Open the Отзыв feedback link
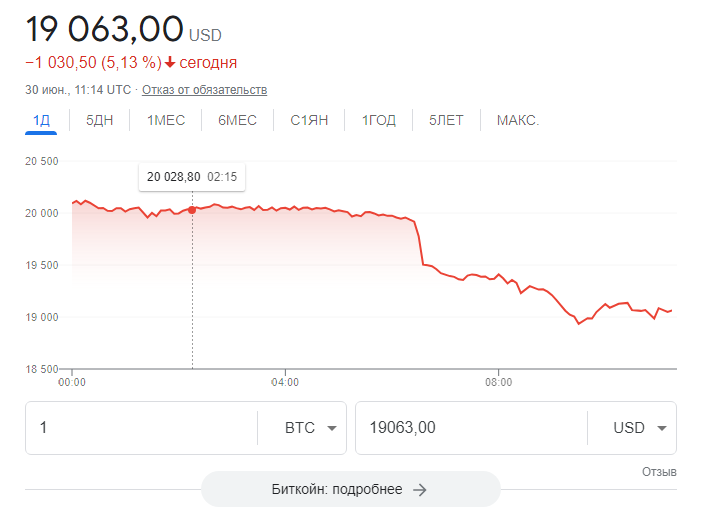 tap(659, 472)
